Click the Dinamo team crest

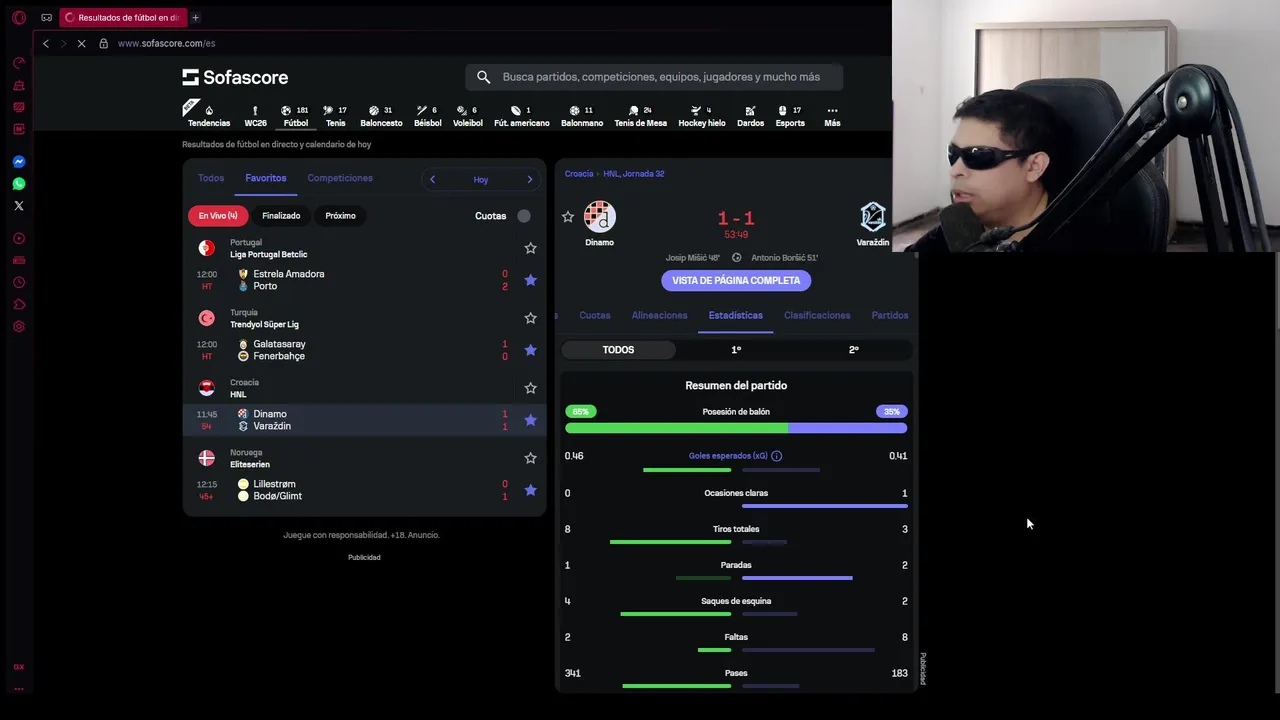pos(600,217)
